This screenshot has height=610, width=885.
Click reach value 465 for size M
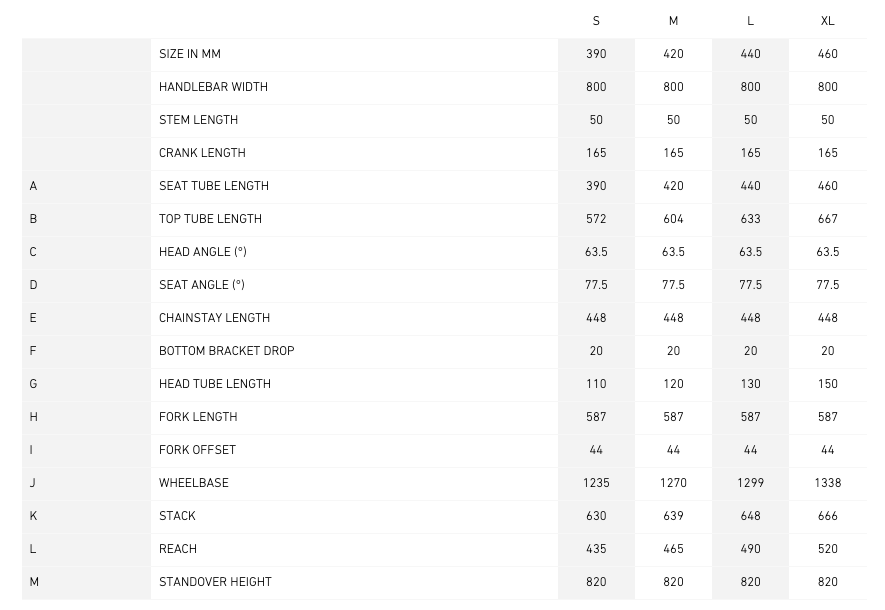point(673,549)
